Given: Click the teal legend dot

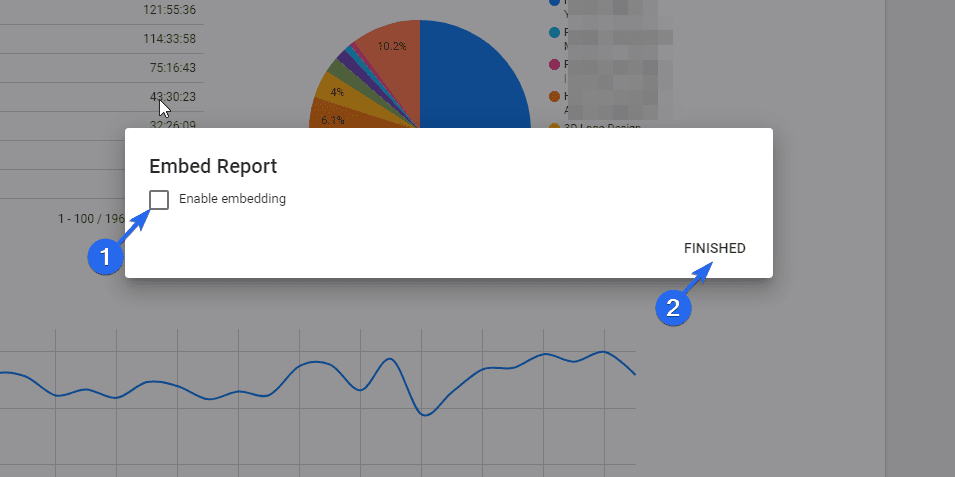Looking at the screenshot, I should [x=554, y=32].
